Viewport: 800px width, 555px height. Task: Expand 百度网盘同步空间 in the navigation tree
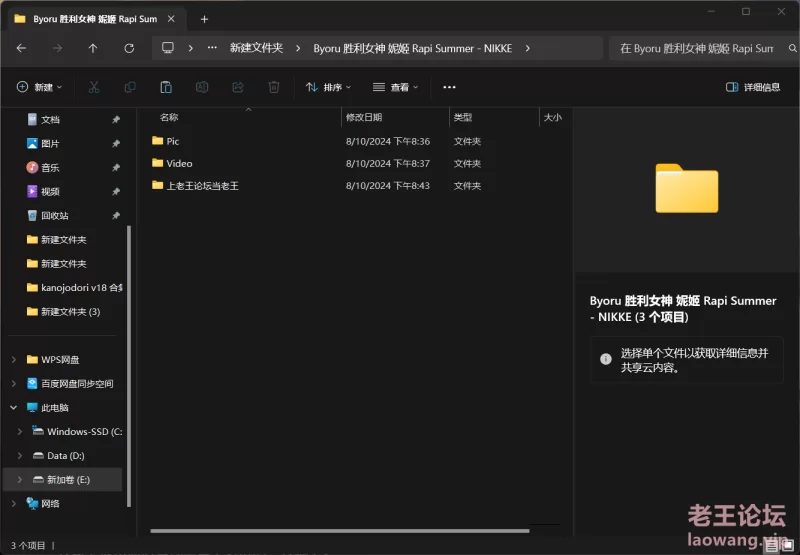click(14, 384)
